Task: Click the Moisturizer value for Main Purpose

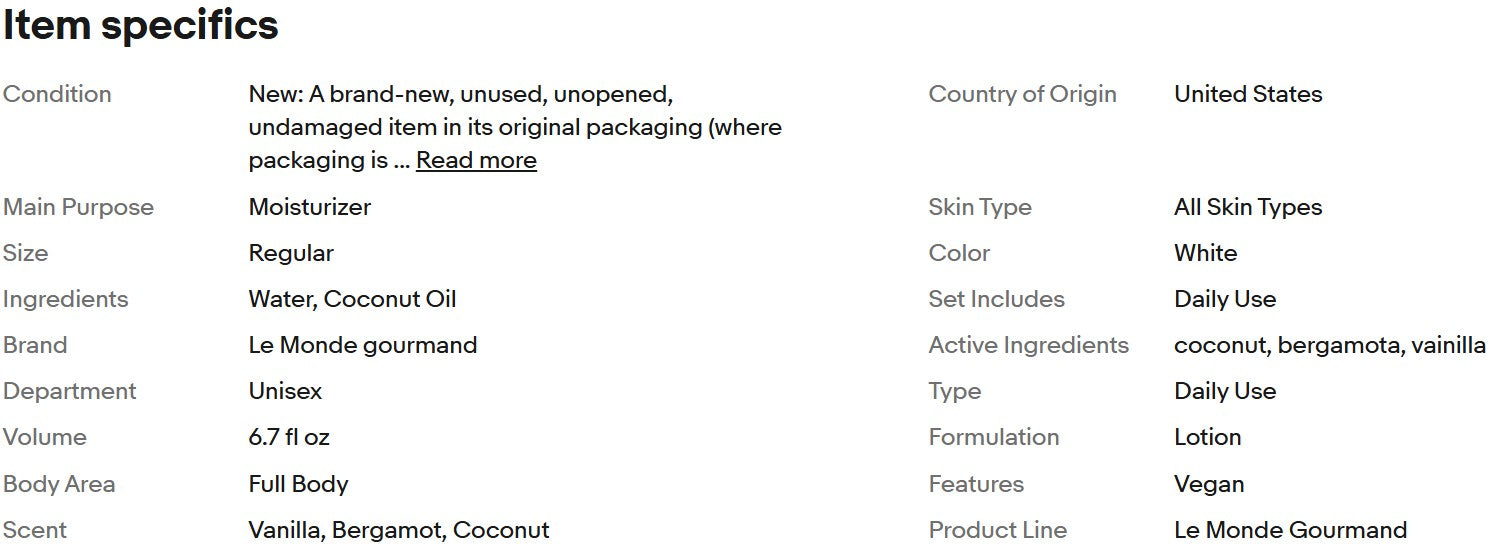Action: (310, 207)
